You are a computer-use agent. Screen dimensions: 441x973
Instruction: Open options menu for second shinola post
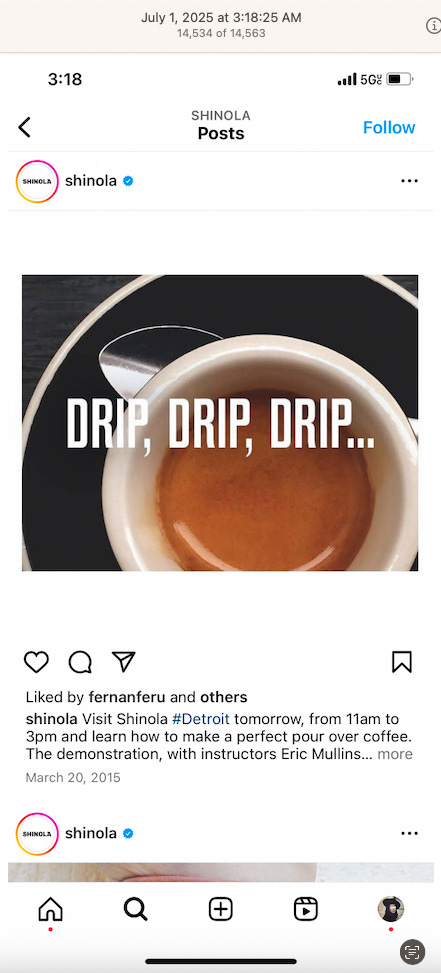click(x=409, y=833)
